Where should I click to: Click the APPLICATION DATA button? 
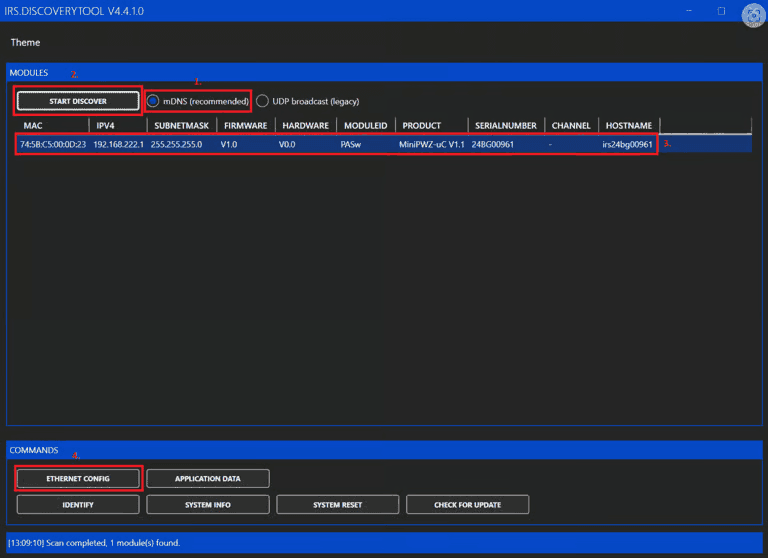208,479
